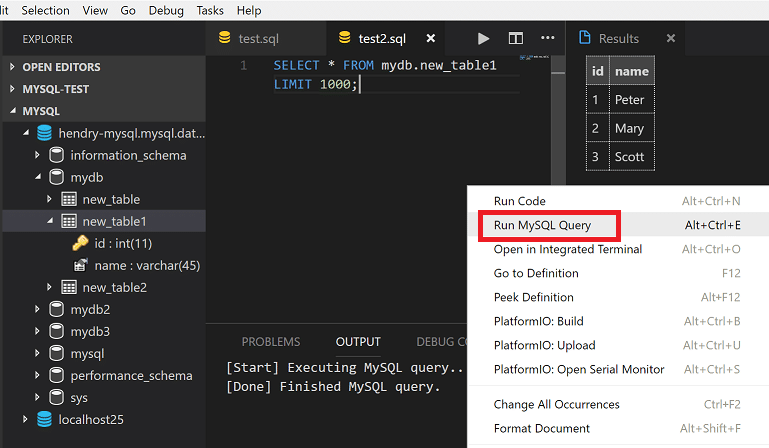Select the Mary cell in results table
Screen dimensions: 769x448
(x=632, y=128)
